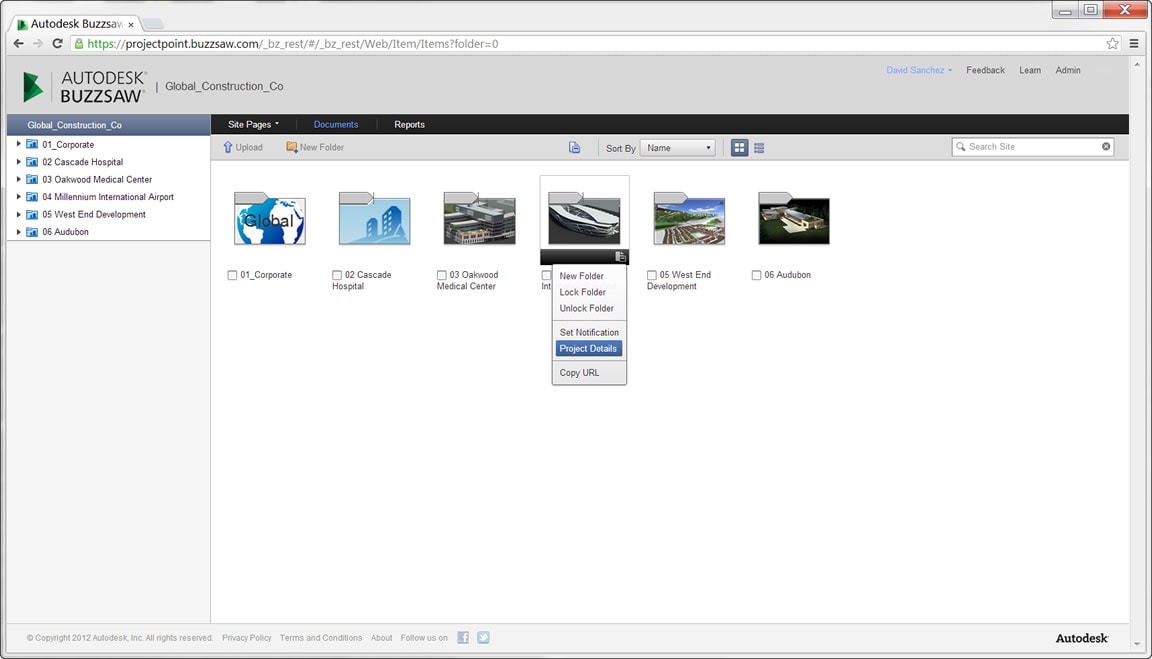Go back to the previous page

click(18, 43)
